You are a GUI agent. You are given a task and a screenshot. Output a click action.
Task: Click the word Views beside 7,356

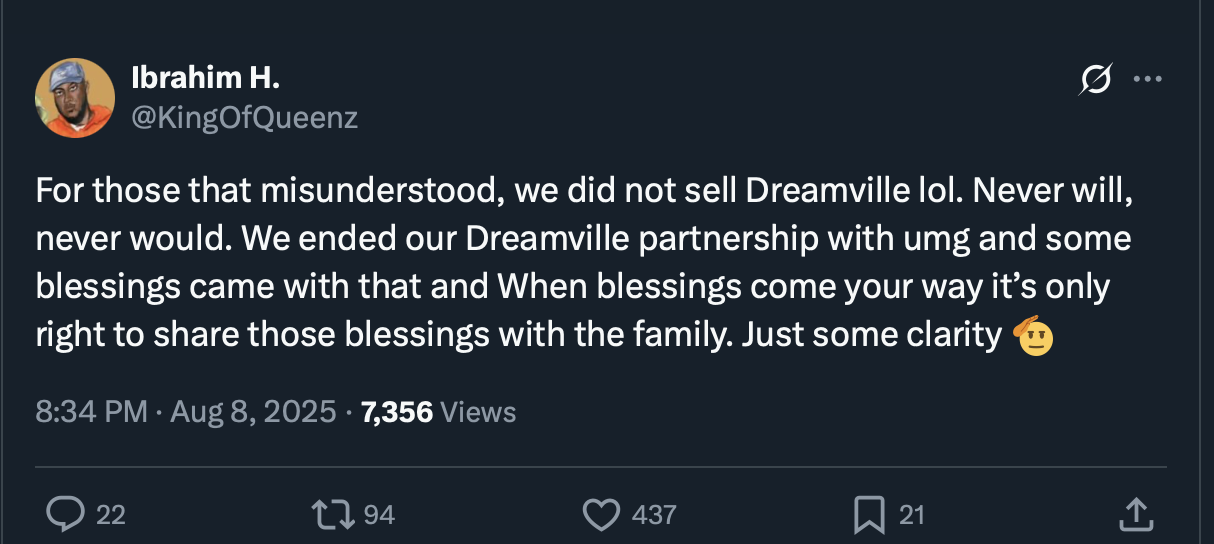[x=478, y=411]
